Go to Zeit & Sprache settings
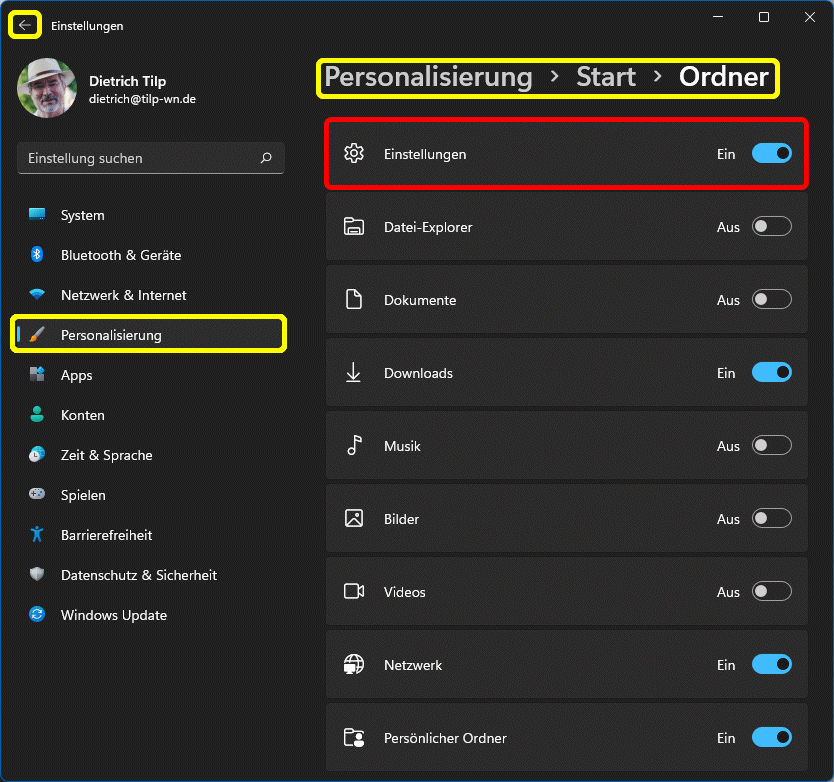This screenshot has height=782, width=834. pyautogui.click(x=106, y=455)
